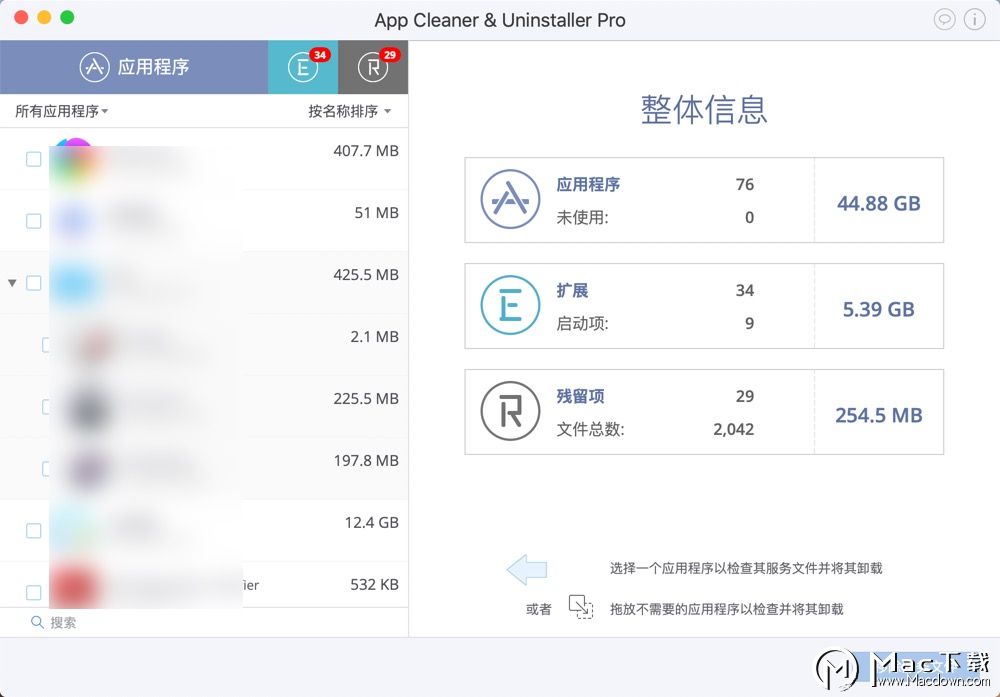Viewport: 1000px width, 697px height.
Task: Tick the checkbox for the 425.5 MB app
Action: [x=34, y=282]
